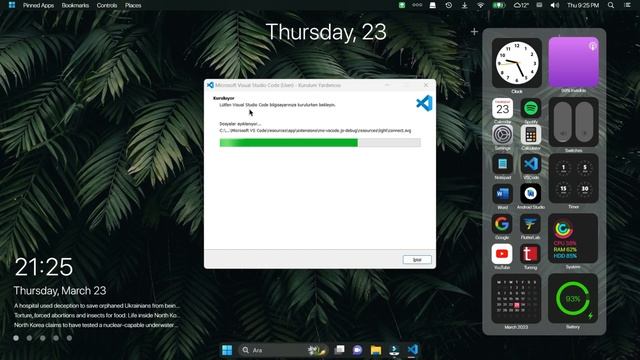Toggle the left switch in Switches widget
The height and width of the screenshot is (360, 640).
point(562,122)
